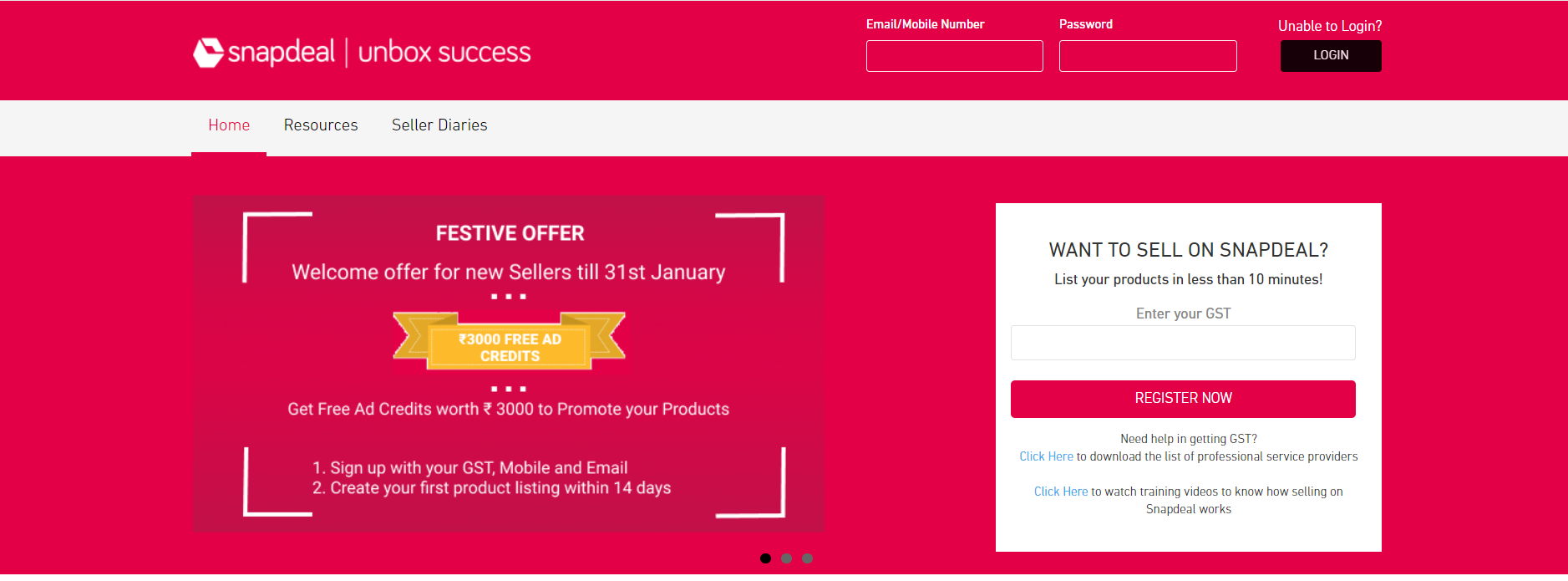The width and height of the screenshot is (1568, 581).
Task: Open the Unable to Login link
Action: [x=1330, y=26]
